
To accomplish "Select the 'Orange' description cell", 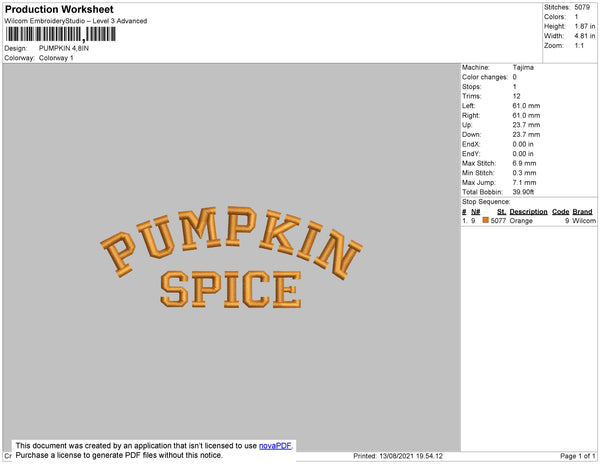I will 521,221.
